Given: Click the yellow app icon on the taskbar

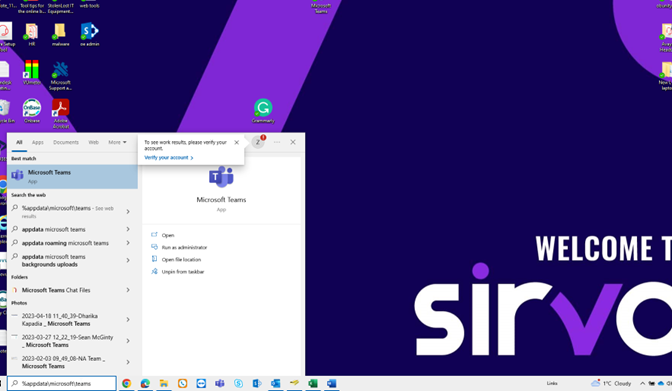Looking at the screenshot, I should [x=294, y=383].
